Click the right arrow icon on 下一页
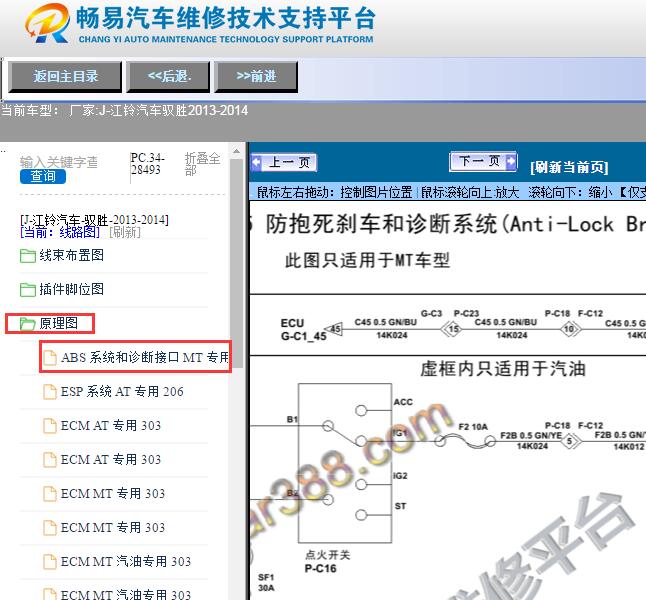 [x=510, y=161]
